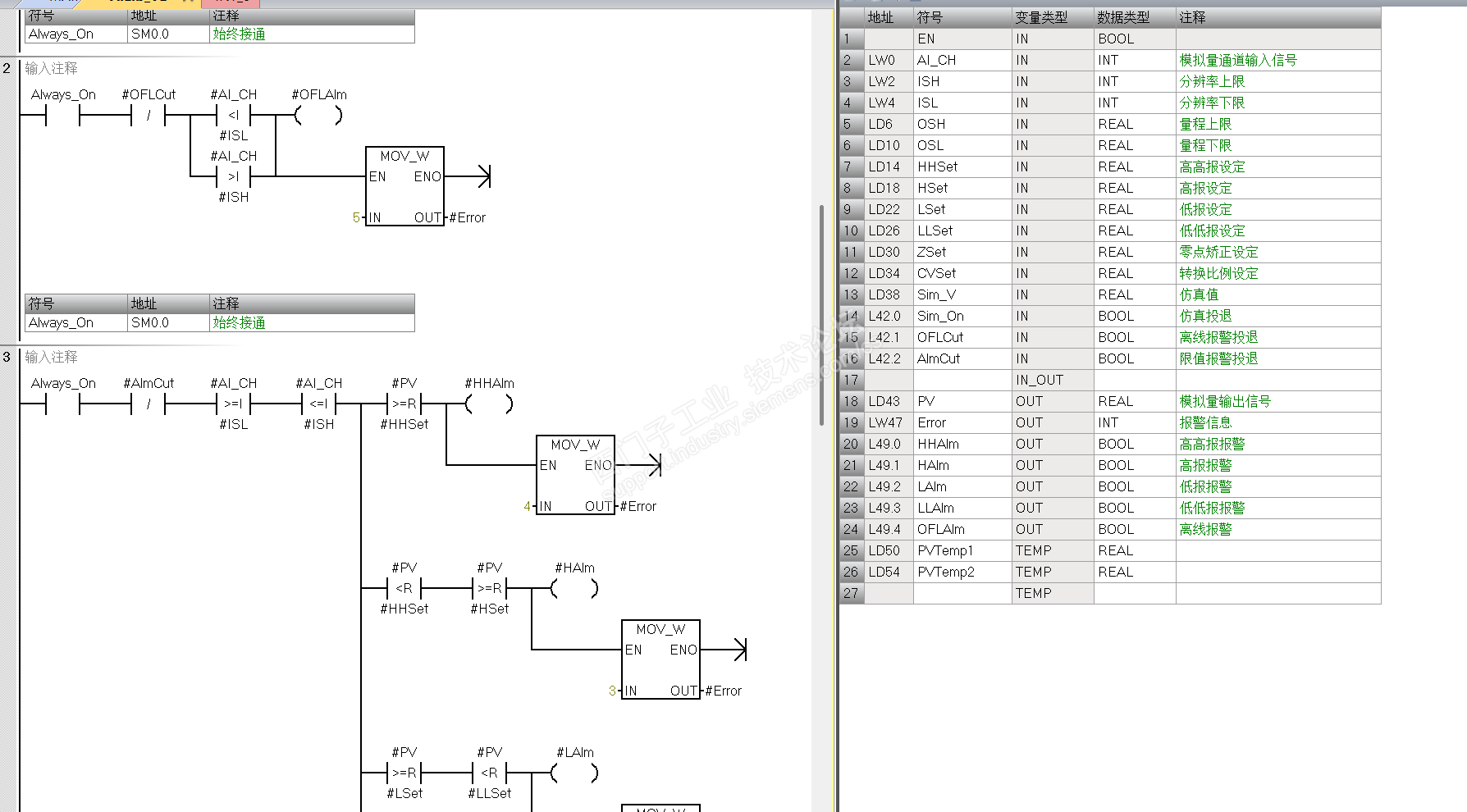
Task: Select the MOV_W box with input 5
Action: 404,187
